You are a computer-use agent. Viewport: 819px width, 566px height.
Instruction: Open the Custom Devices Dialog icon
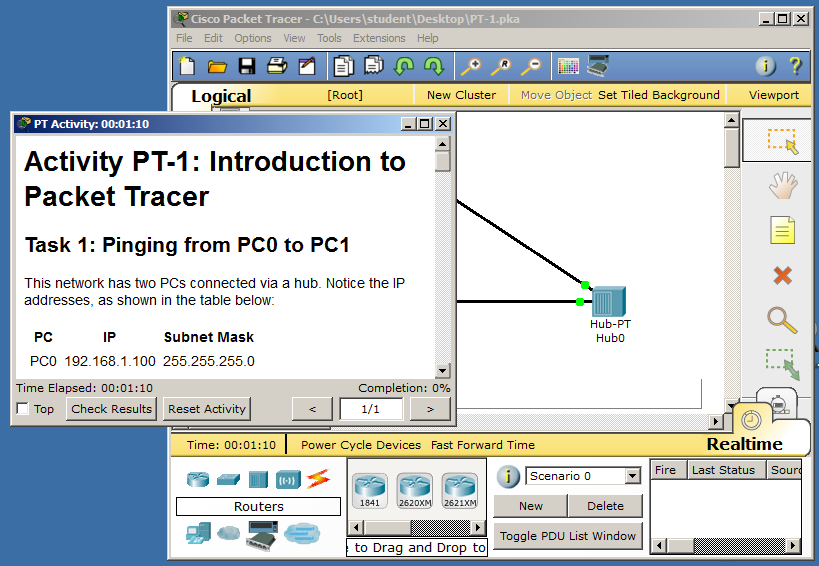coord(598,66)
